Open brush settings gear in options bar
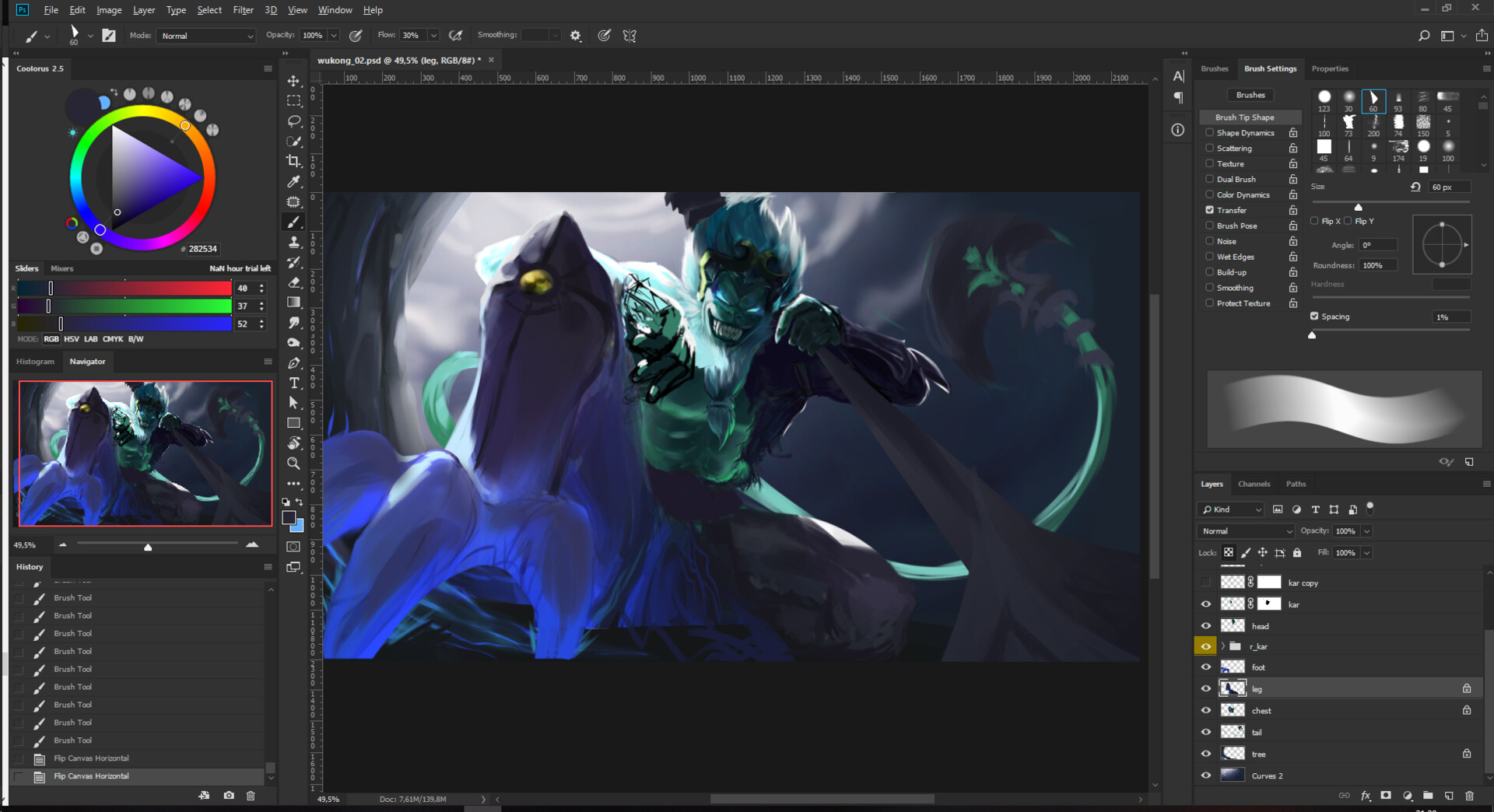 576,36
